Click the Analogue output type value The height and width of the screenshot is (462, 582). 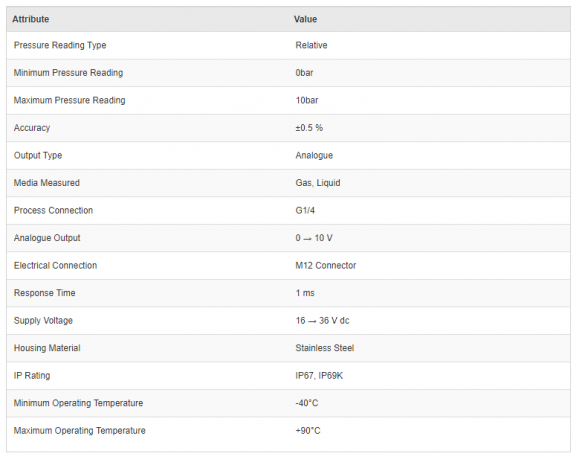(x=314, y=155)
